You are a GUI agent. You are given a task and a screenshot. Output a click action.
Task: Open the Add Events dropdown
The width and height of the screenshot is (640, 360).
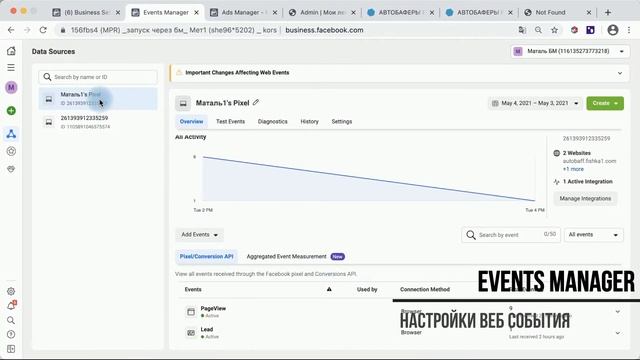point(199,235)
